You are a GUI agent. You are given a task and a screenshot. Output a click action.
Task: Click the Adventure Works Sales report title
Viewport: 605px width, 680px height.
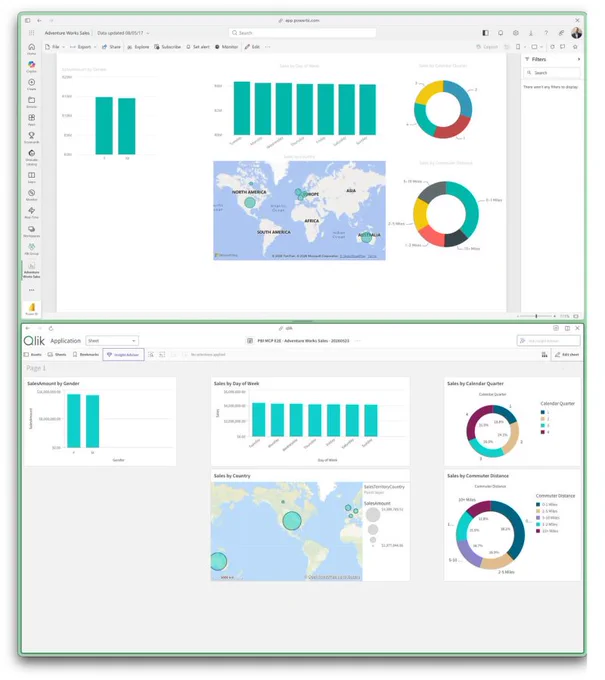pyautogui.click(x=67, y=33)
